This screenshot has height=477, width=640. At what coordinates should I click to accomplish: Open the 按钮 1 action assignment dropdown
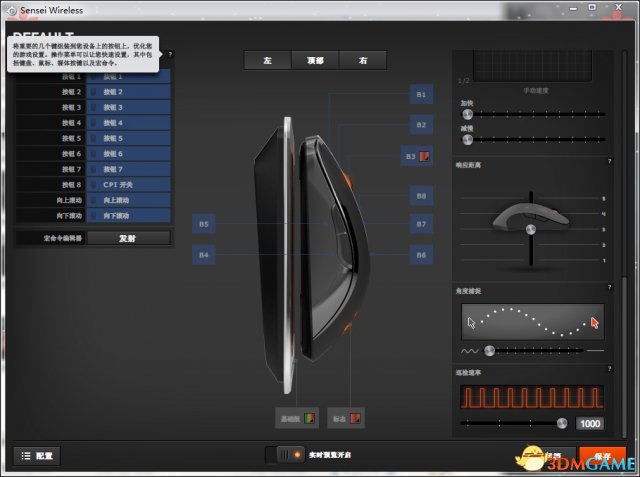tap(128, 76)
